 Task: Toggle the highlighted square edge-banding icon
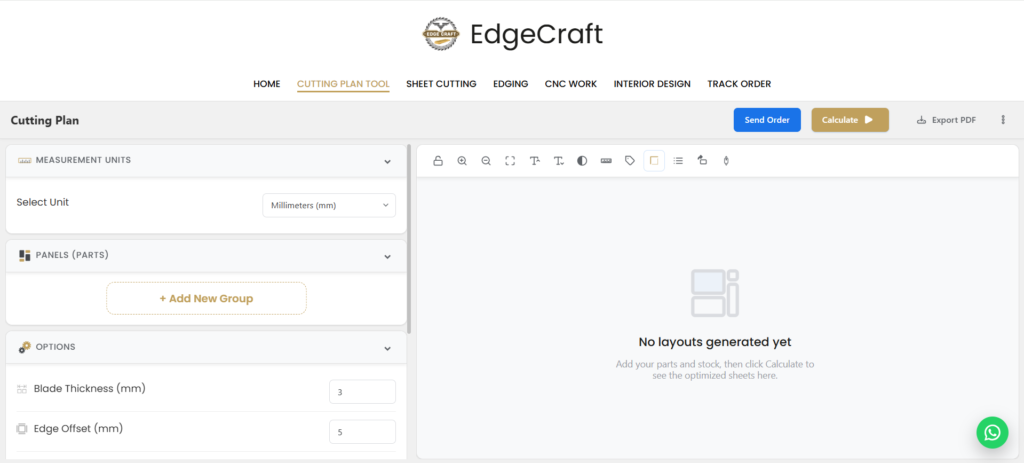(x=654, y=161)
